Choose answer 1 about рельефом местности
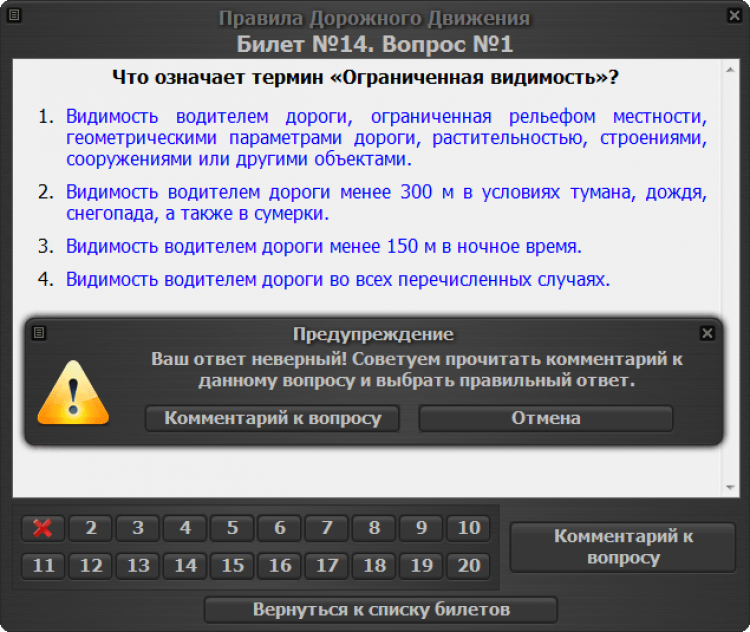The height and width of the screenshot is (632, 750). (x=386, y=138)
